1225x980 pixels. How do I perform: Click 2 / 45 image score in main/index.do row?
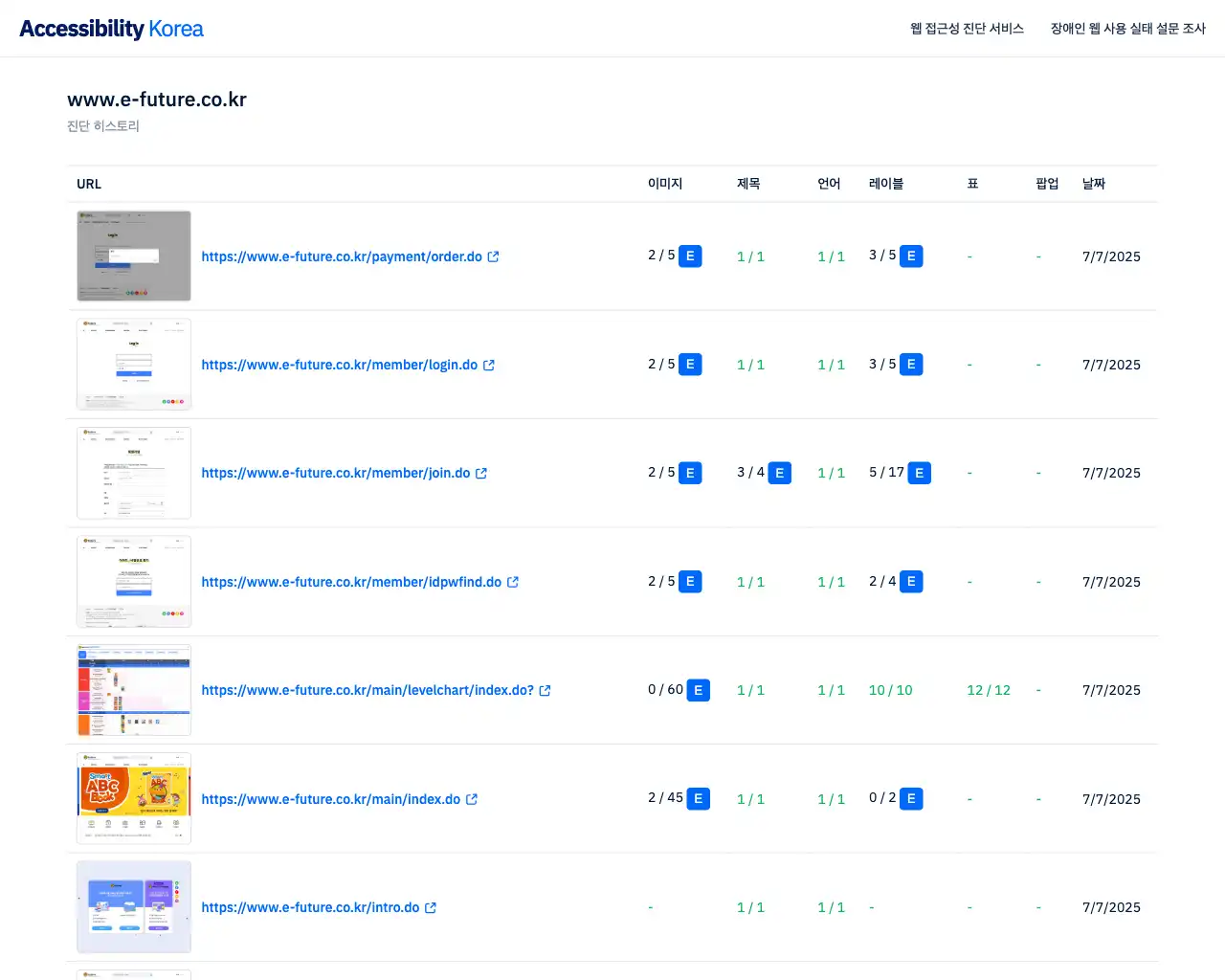[665, 798]
